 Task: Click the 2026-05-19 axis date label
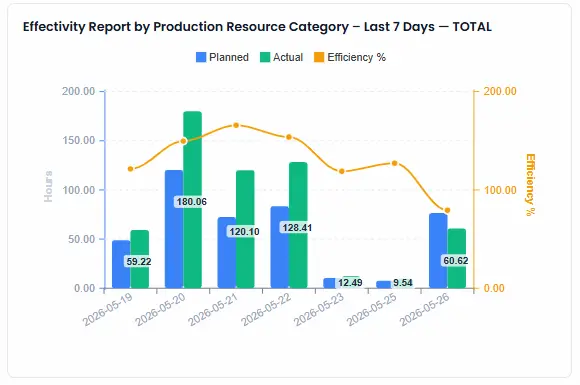108,310
